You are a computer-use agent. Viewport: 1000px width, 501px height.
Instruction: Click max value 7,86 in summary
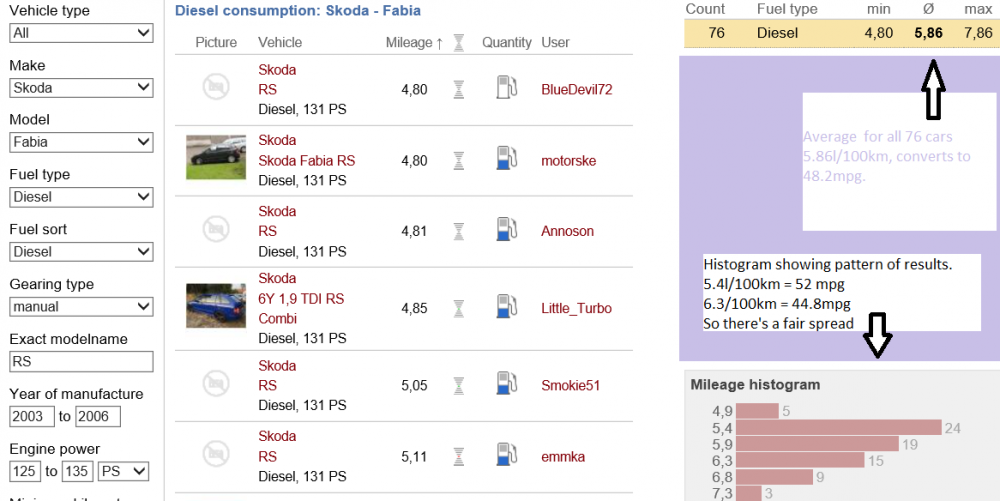click(x=978, y=33)
